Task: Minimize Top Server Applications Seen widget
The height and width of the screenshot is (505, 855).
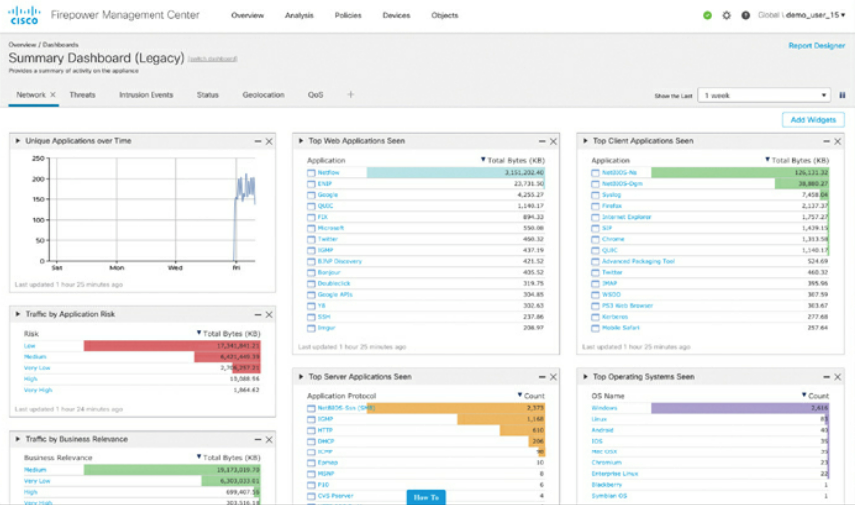Action: pyautogui.click(x=542, y=377)
